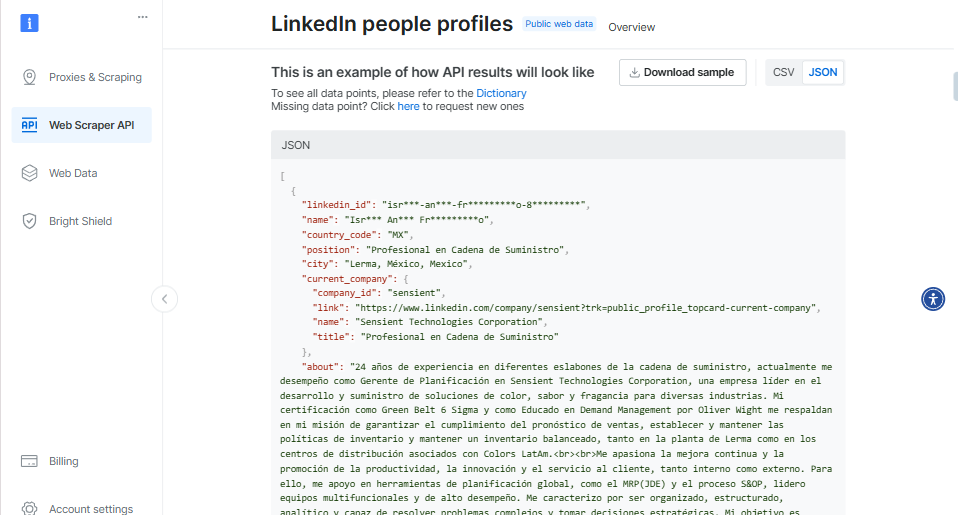This screenshot has height=515, width=958.
Task: Switch to the Overview tab
Action: (x=631, y=27)
